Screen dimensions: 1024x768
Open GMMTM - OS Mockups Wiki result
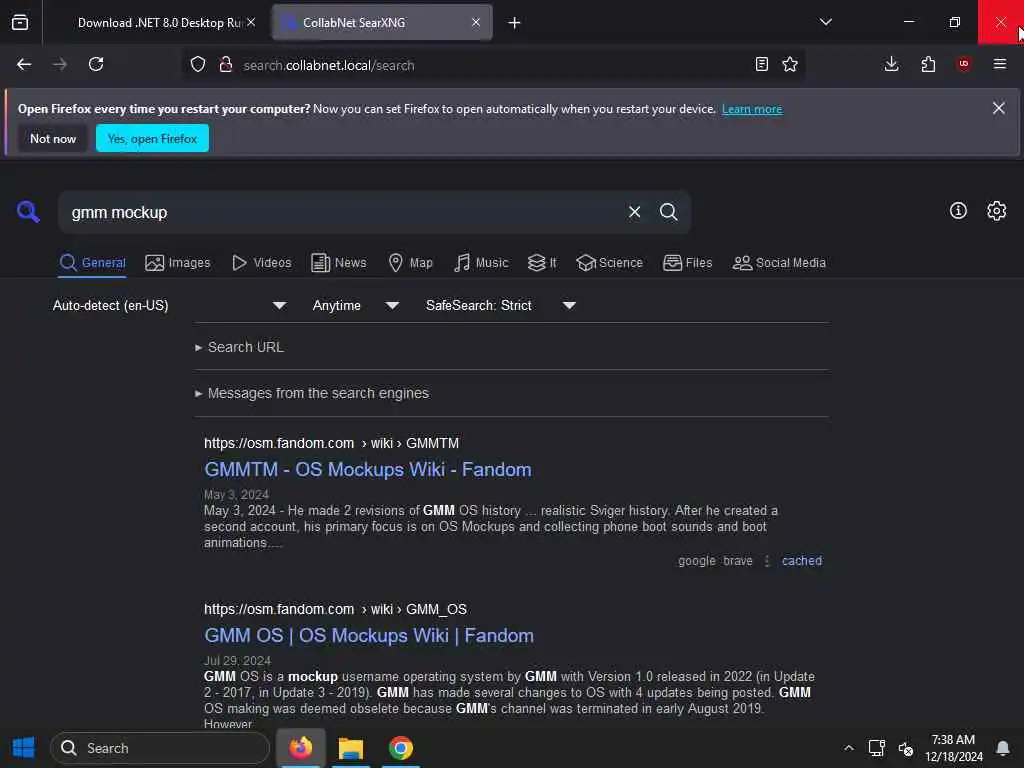point(368,470)
